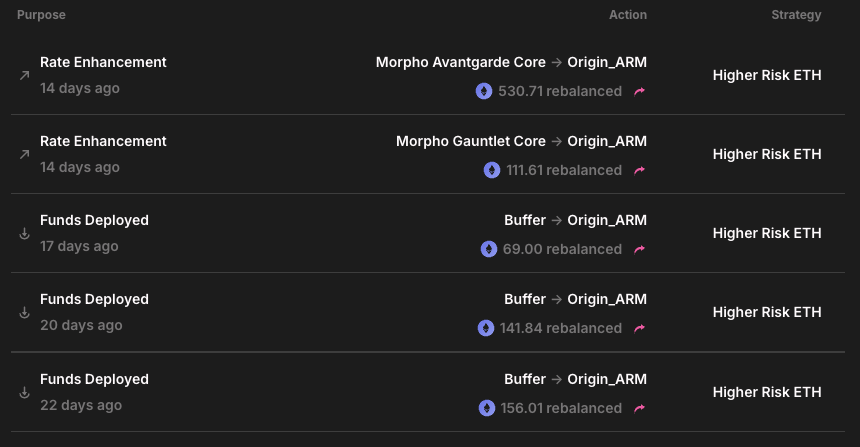Image resolution: width=860 pixels, height=447 pixels.
Task: Select Morpho Avantgarde Core → Origin_ARM text
Action: 511,62
